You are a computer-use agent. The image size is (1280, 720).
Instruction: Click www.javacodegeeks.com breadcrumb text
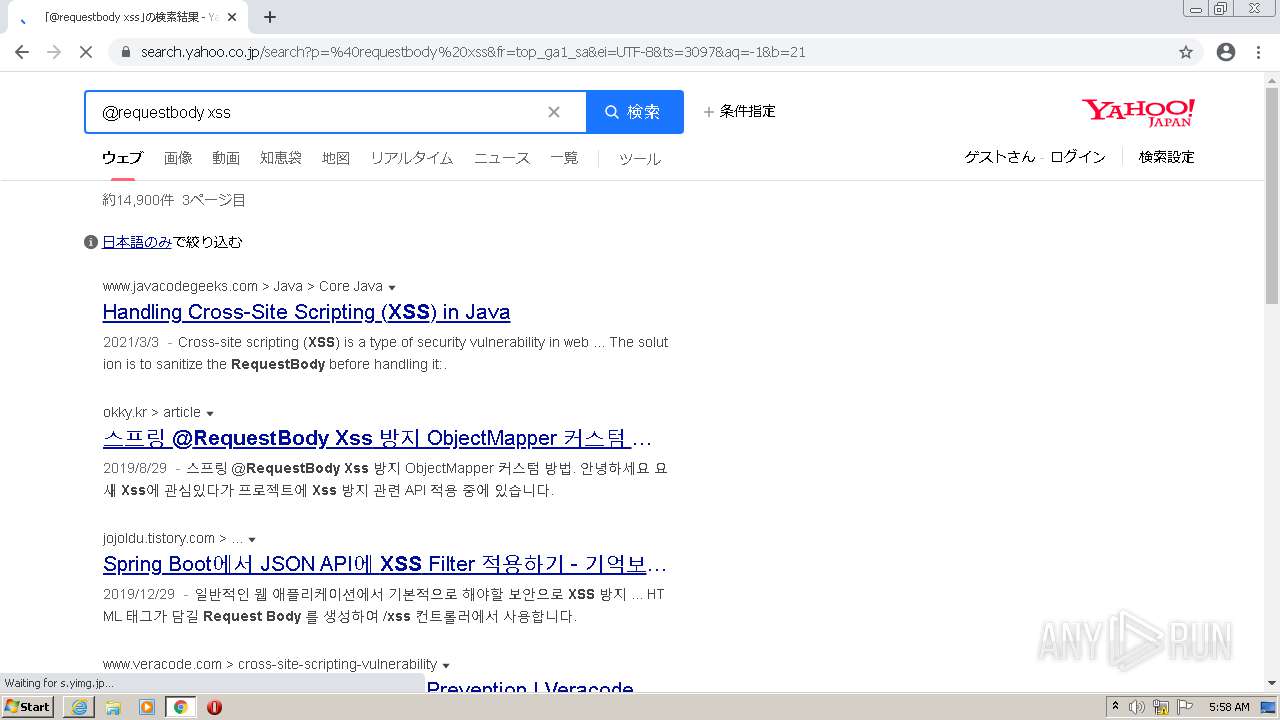tap(180, 286)
